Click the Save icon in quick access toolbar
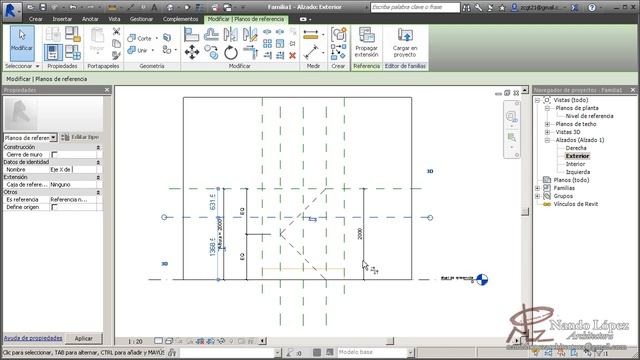 coord(42,7)
